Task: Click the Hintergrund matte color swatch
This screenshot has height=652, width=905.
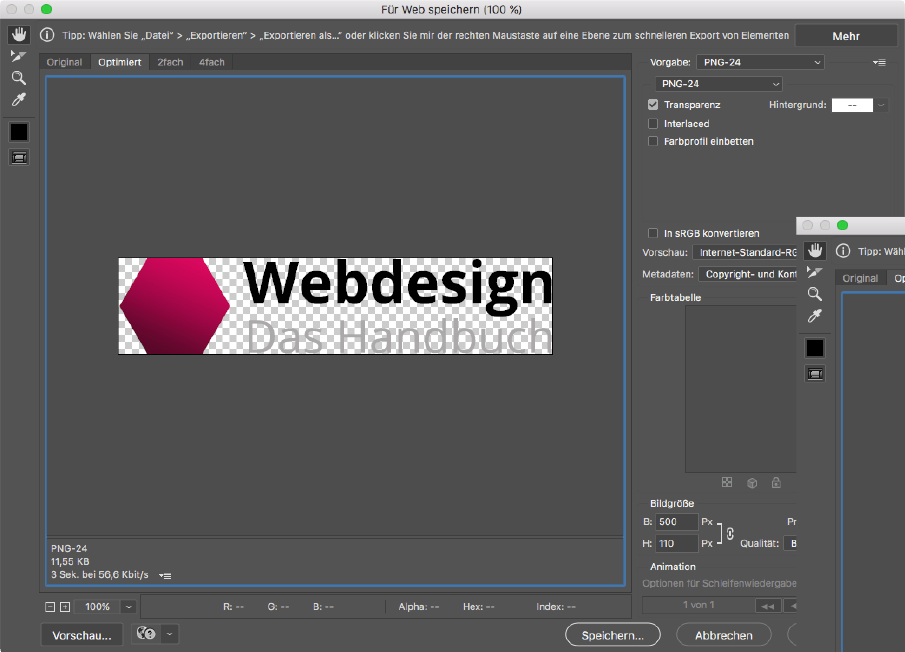Action: point(852,105)
